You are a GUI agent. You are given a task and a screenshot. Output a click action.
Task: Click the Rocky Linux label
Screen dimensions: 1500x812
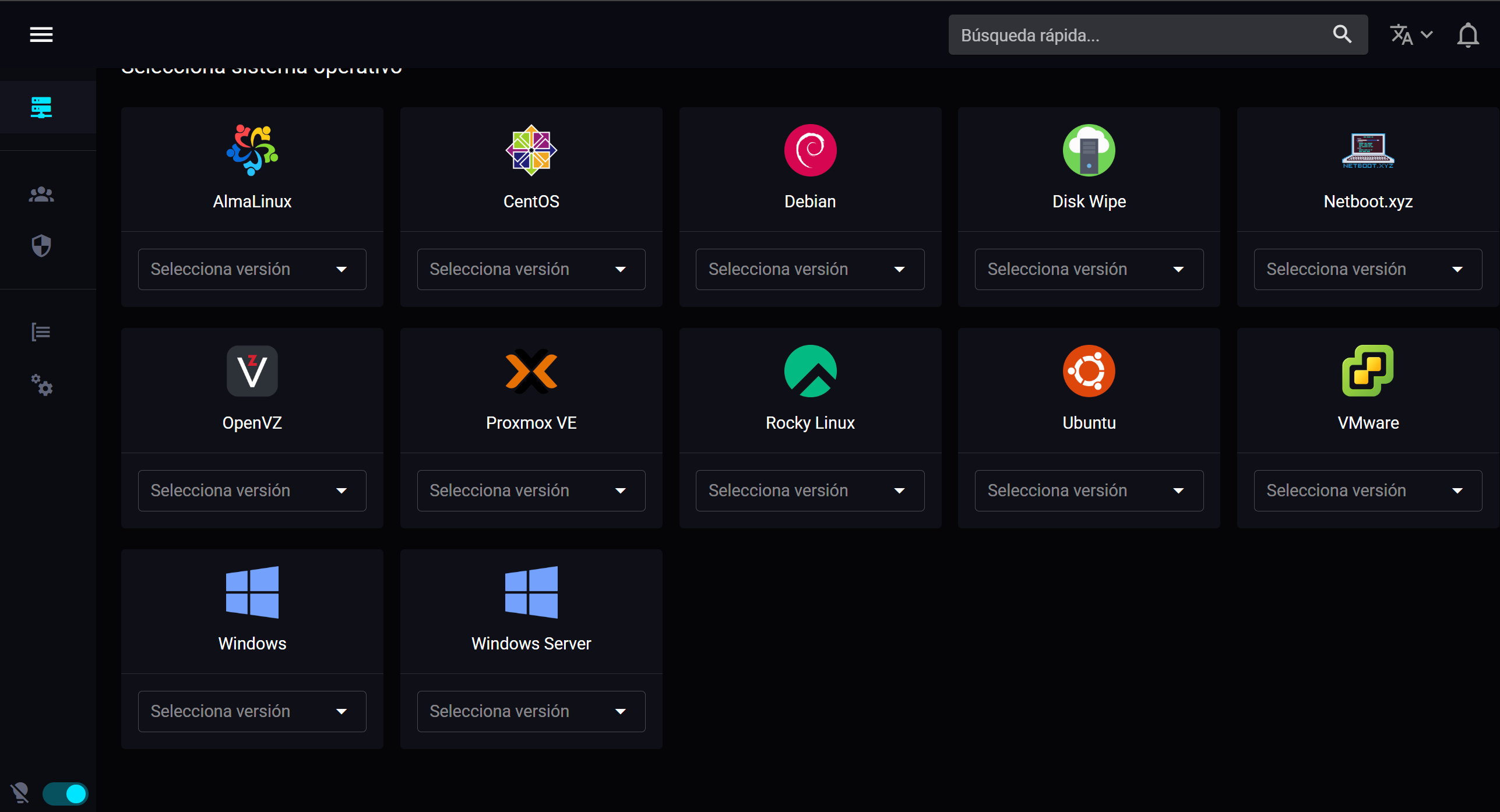811,423
